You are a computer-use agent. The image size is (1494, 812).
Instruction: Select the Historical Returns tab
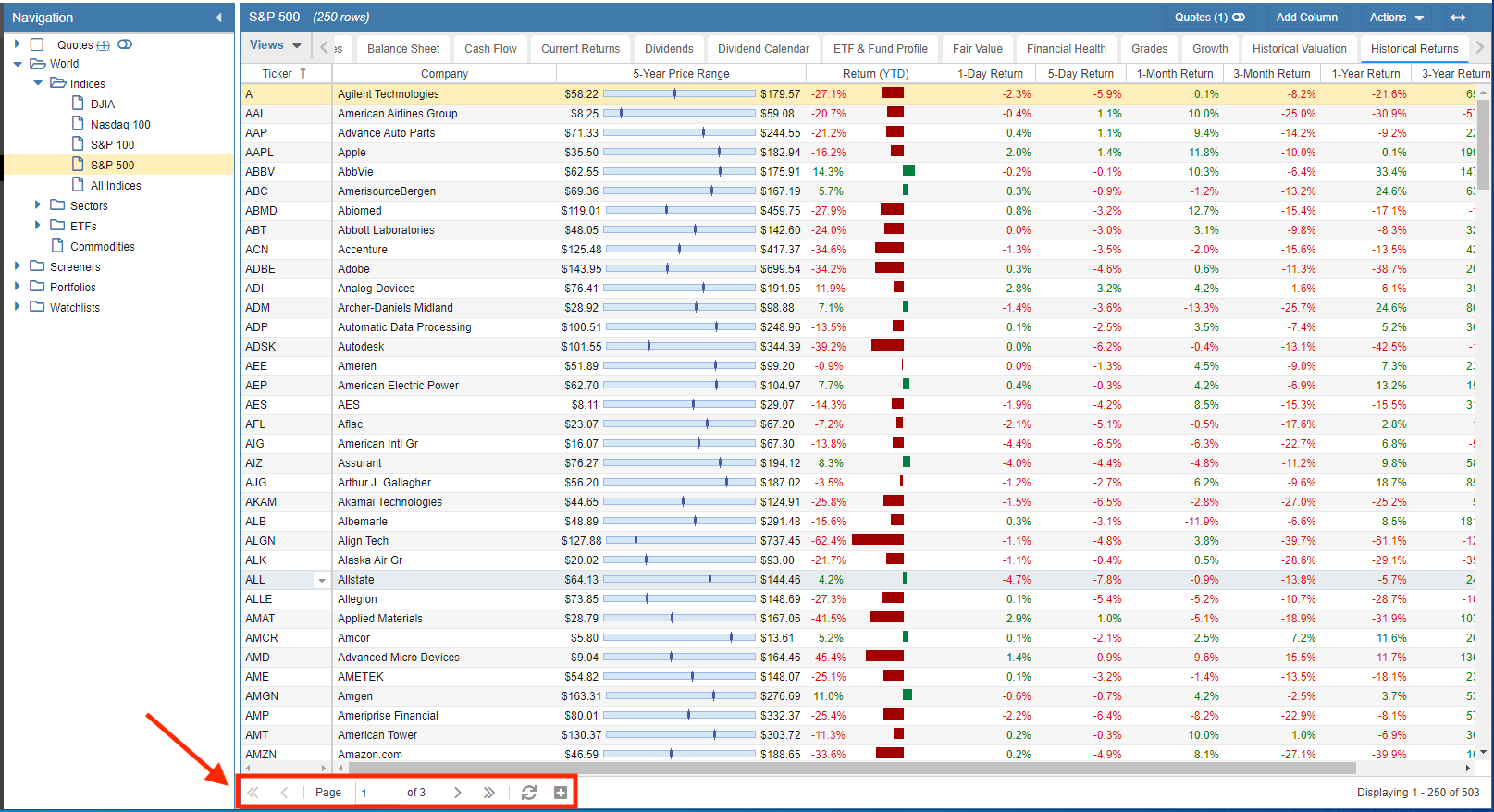pos(1414,49)
